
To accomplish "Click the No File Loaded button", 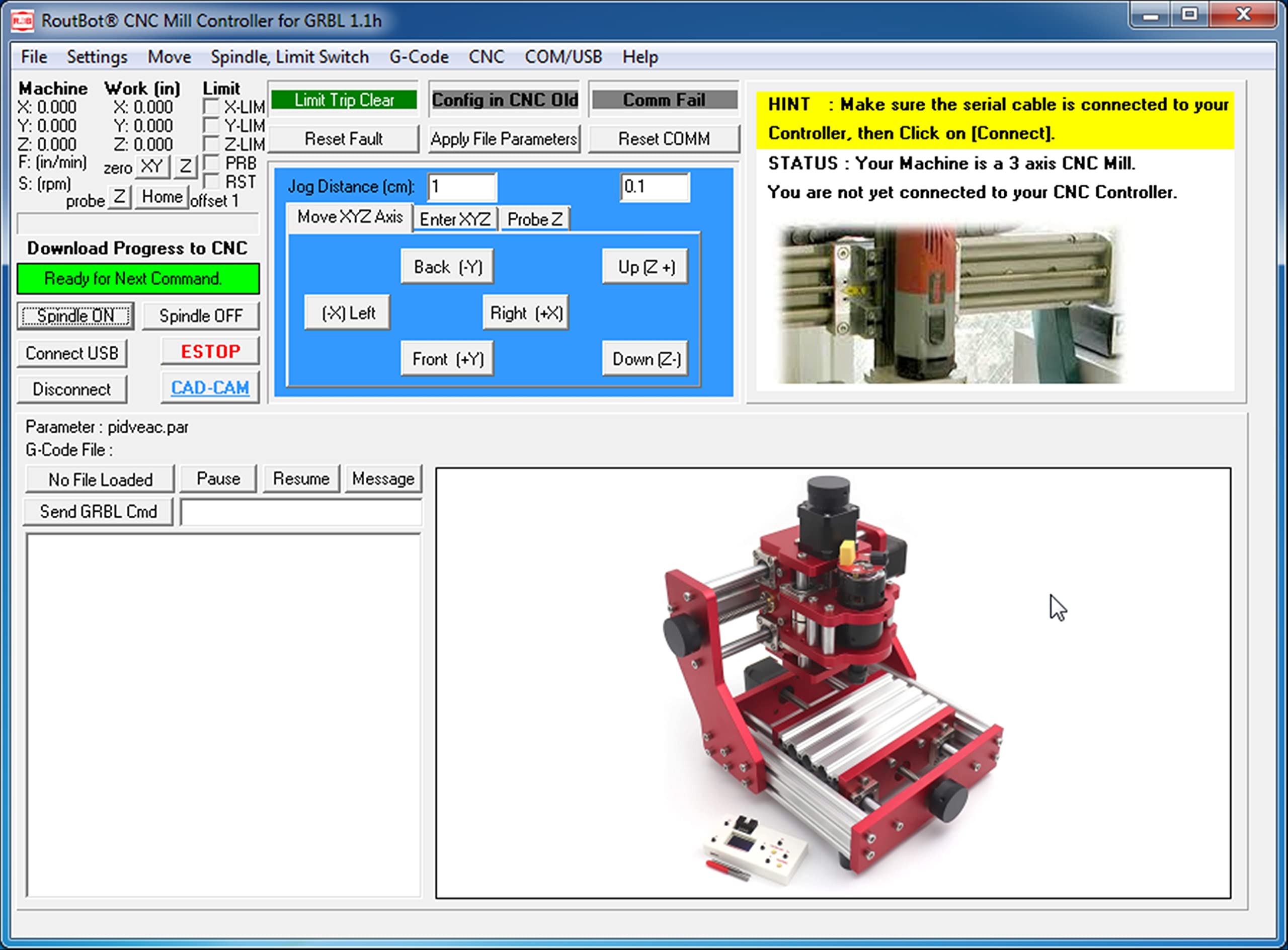I will click(100, 479).
